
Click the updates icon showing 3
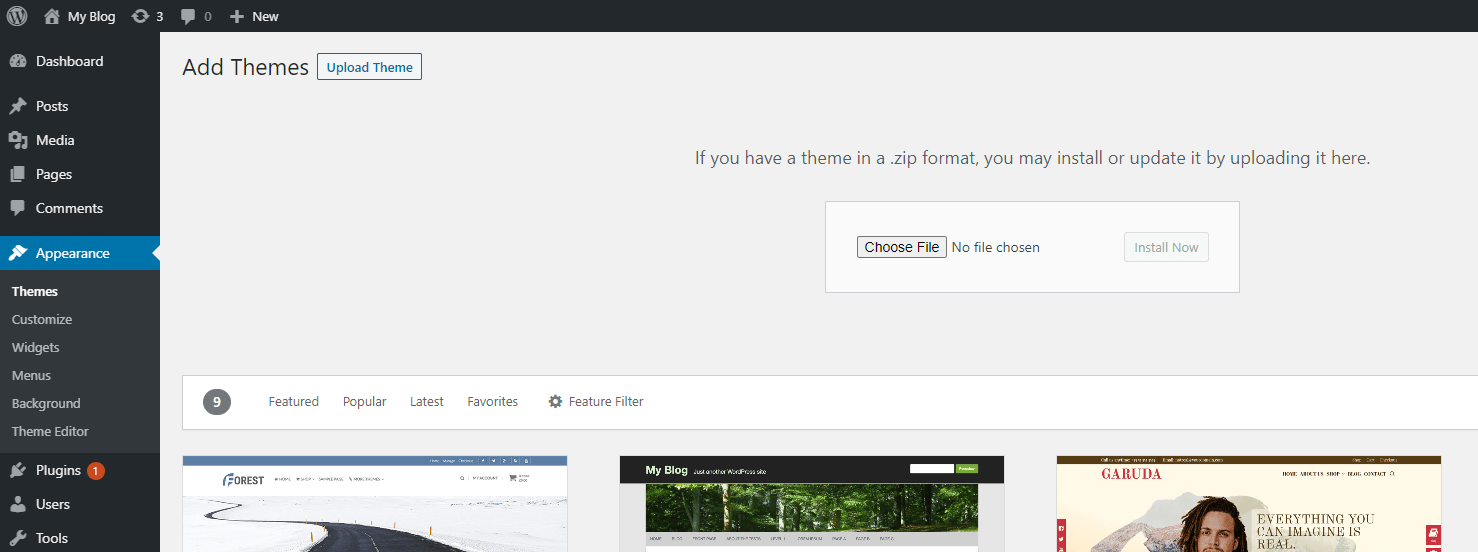[x=141, y=16]
